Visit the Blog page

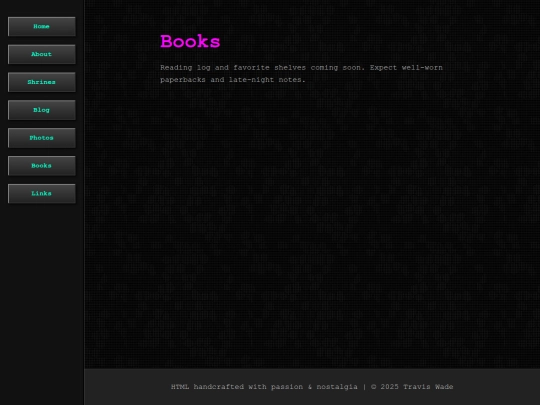click(42, 110)
